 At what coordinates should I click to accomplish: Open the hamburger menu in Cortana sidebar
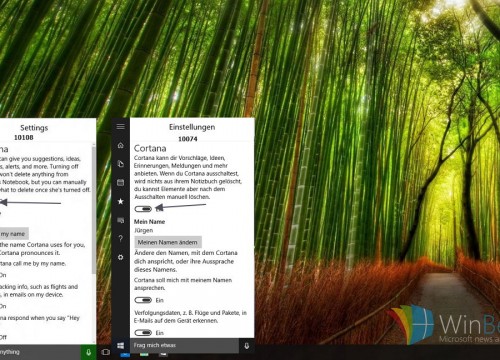click(x=121, y=127)
